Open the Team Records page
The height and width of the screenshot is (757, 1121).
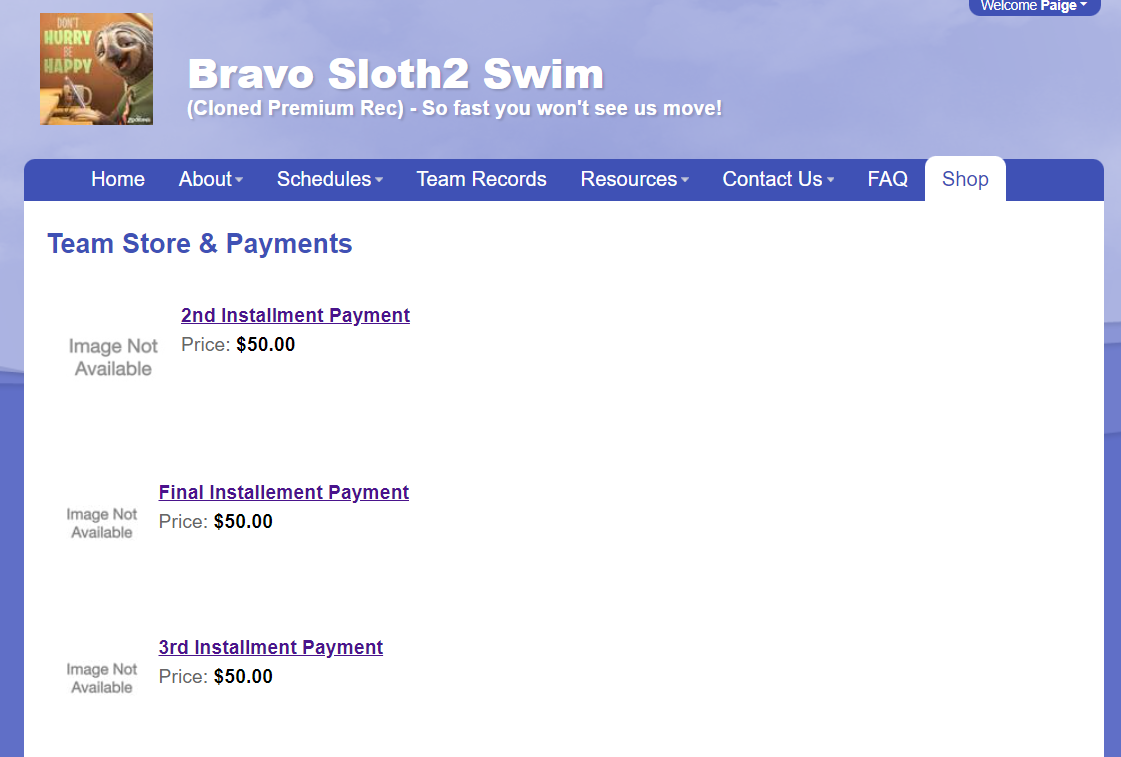(x=481, y=179)
